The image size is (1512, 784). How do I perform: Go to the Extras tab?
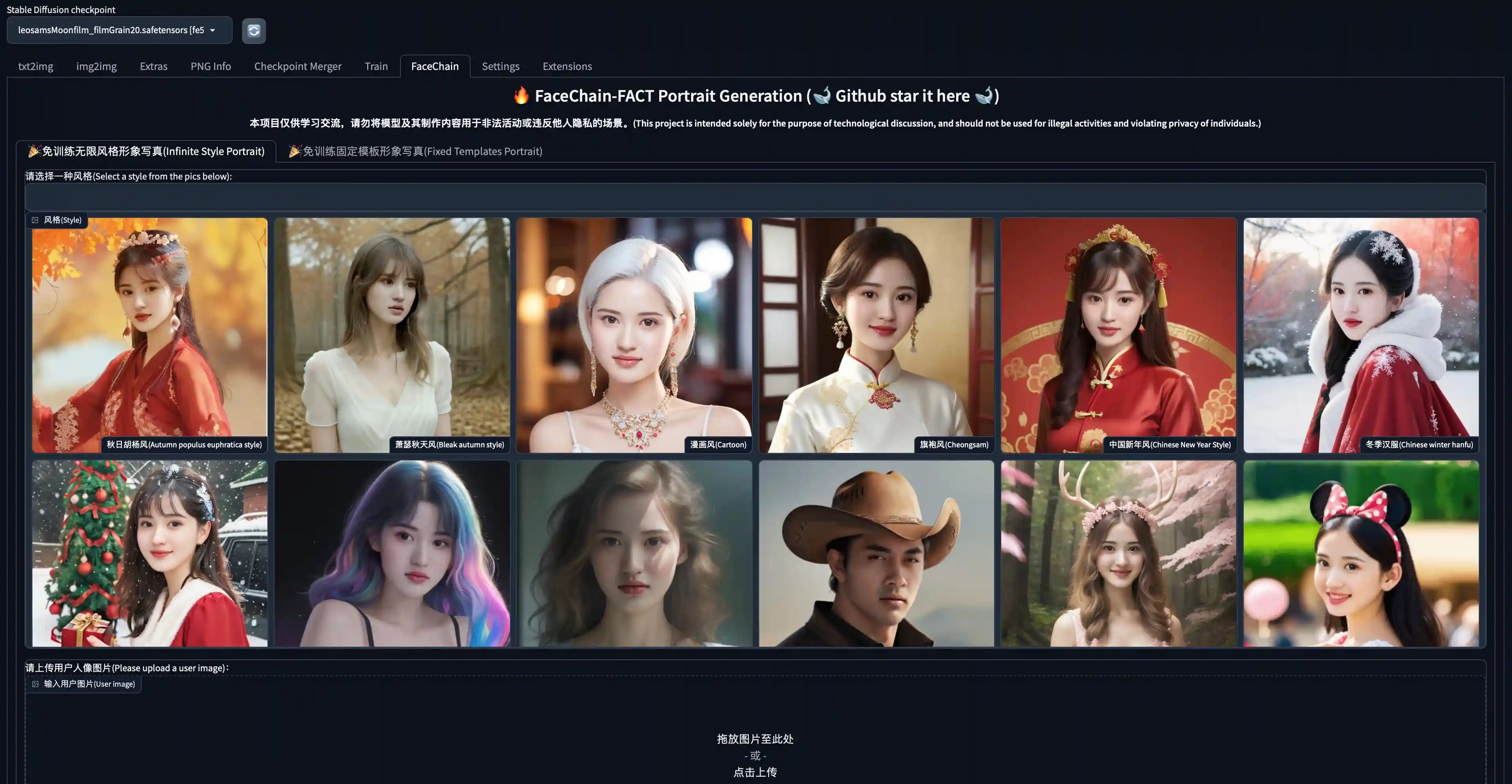tap(153, 66)
